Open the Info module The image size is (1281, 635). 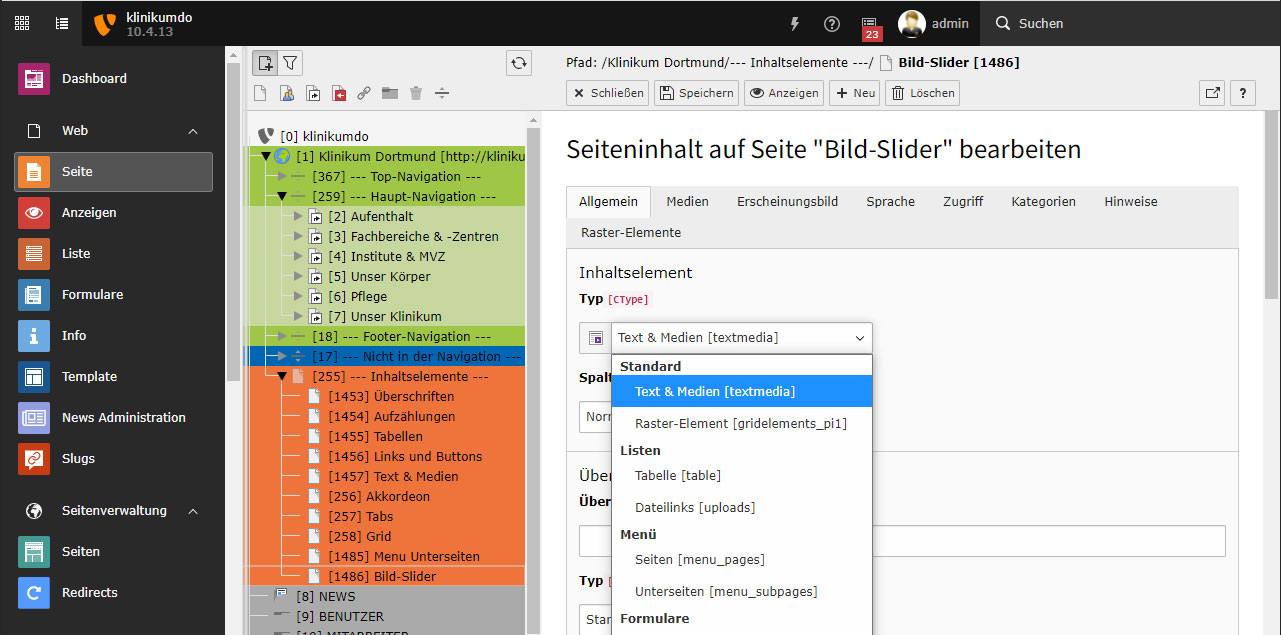coord(113,335)
